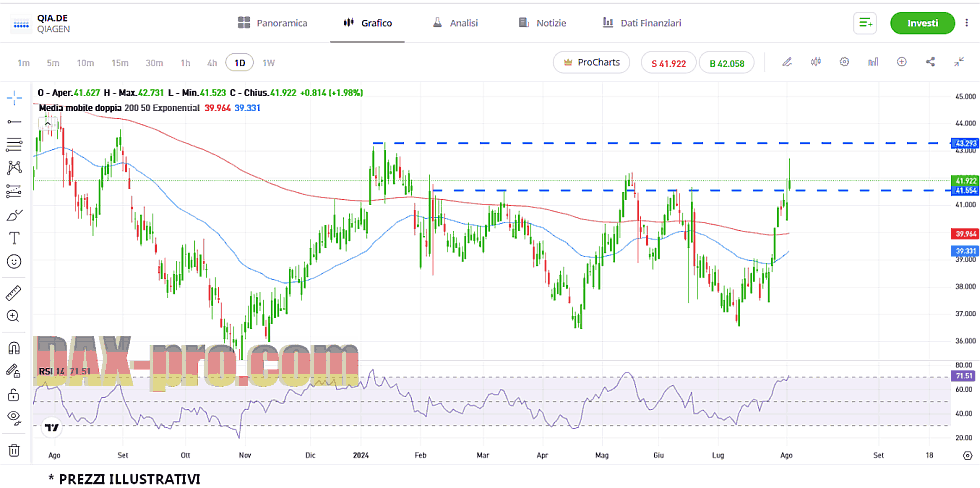
Task: Select the brush drawing tool
Action: click(14, 215)
